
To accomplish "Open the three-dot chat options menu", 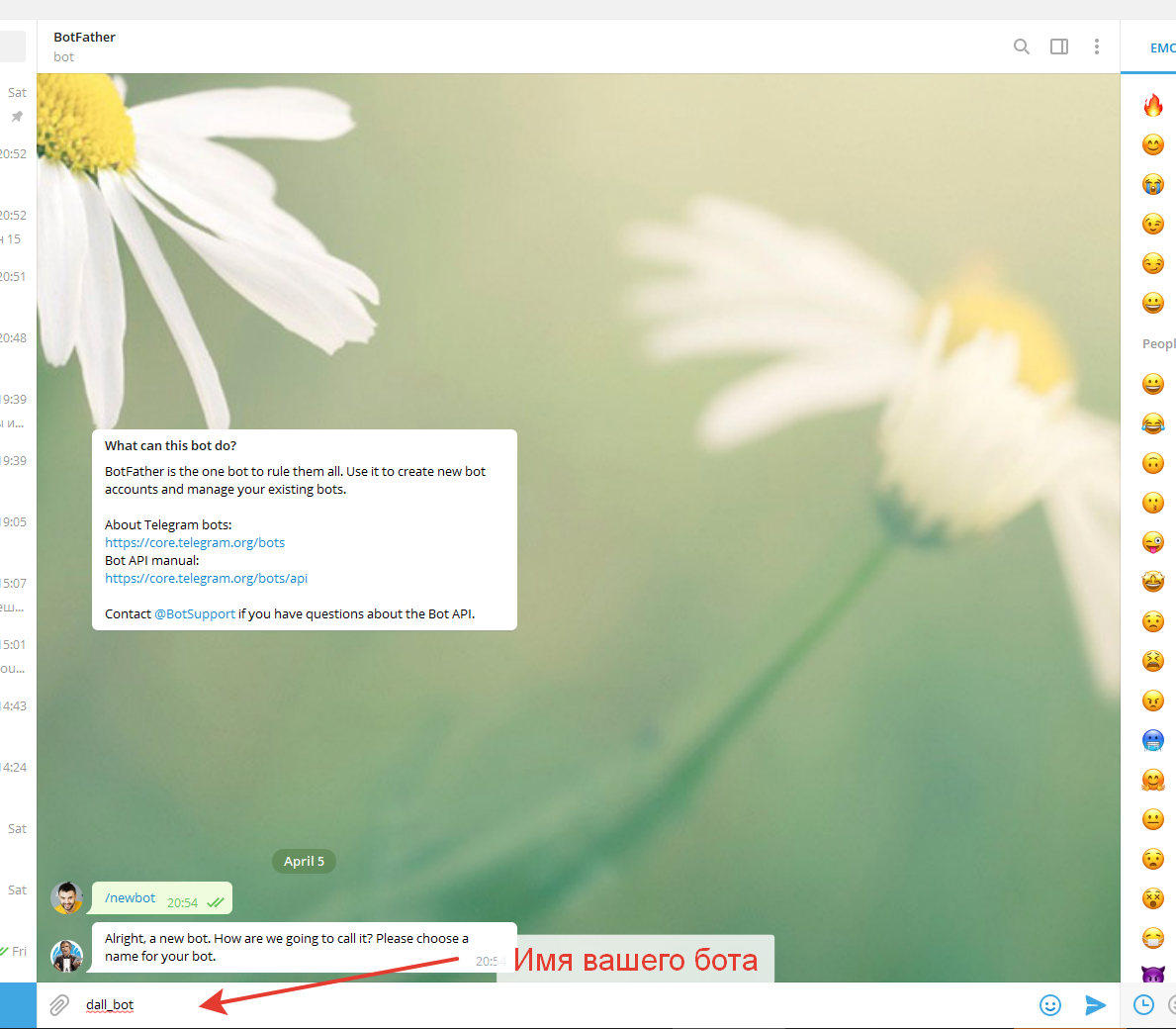I will [1096, 47].
